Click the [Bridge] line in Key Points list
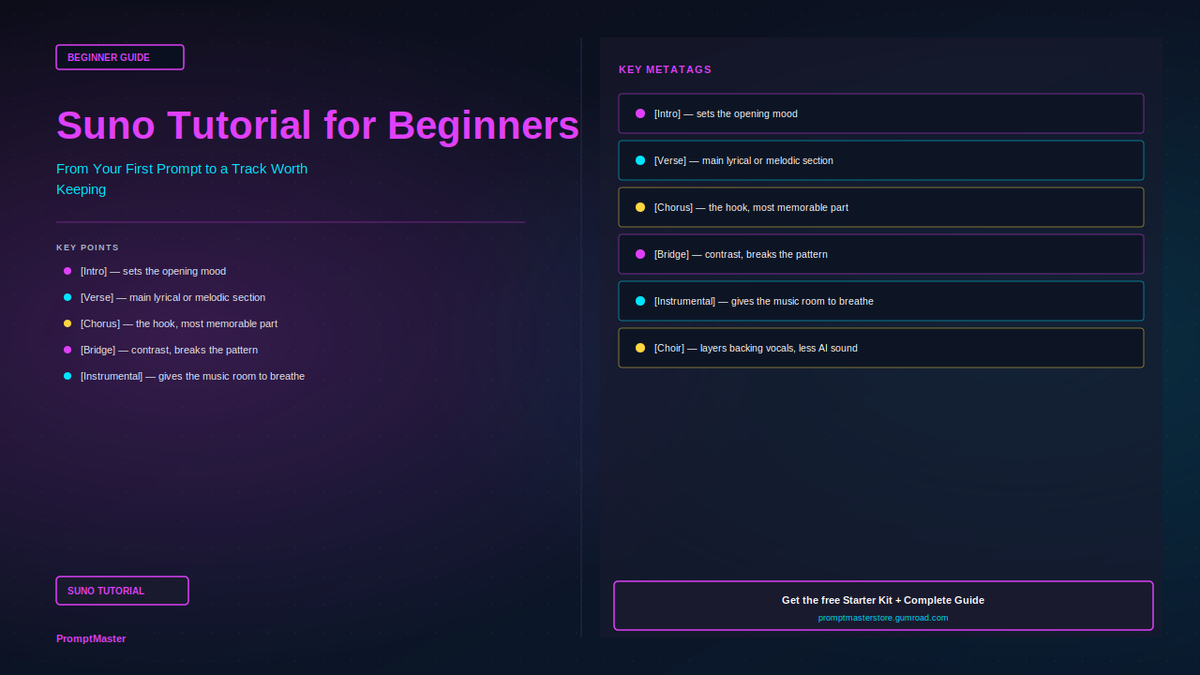The height and width of the screenshot is (675, 1200). [169, 350]
